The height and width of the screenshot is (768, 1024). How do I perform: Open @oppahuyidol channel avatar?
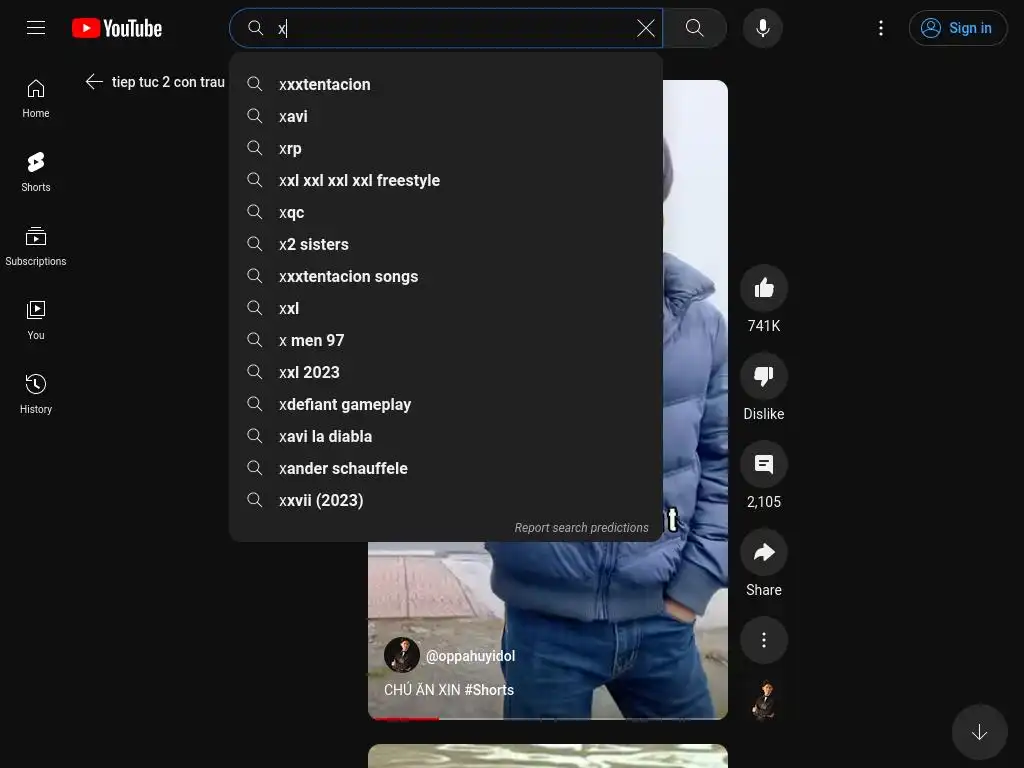[x=402, y=655]
